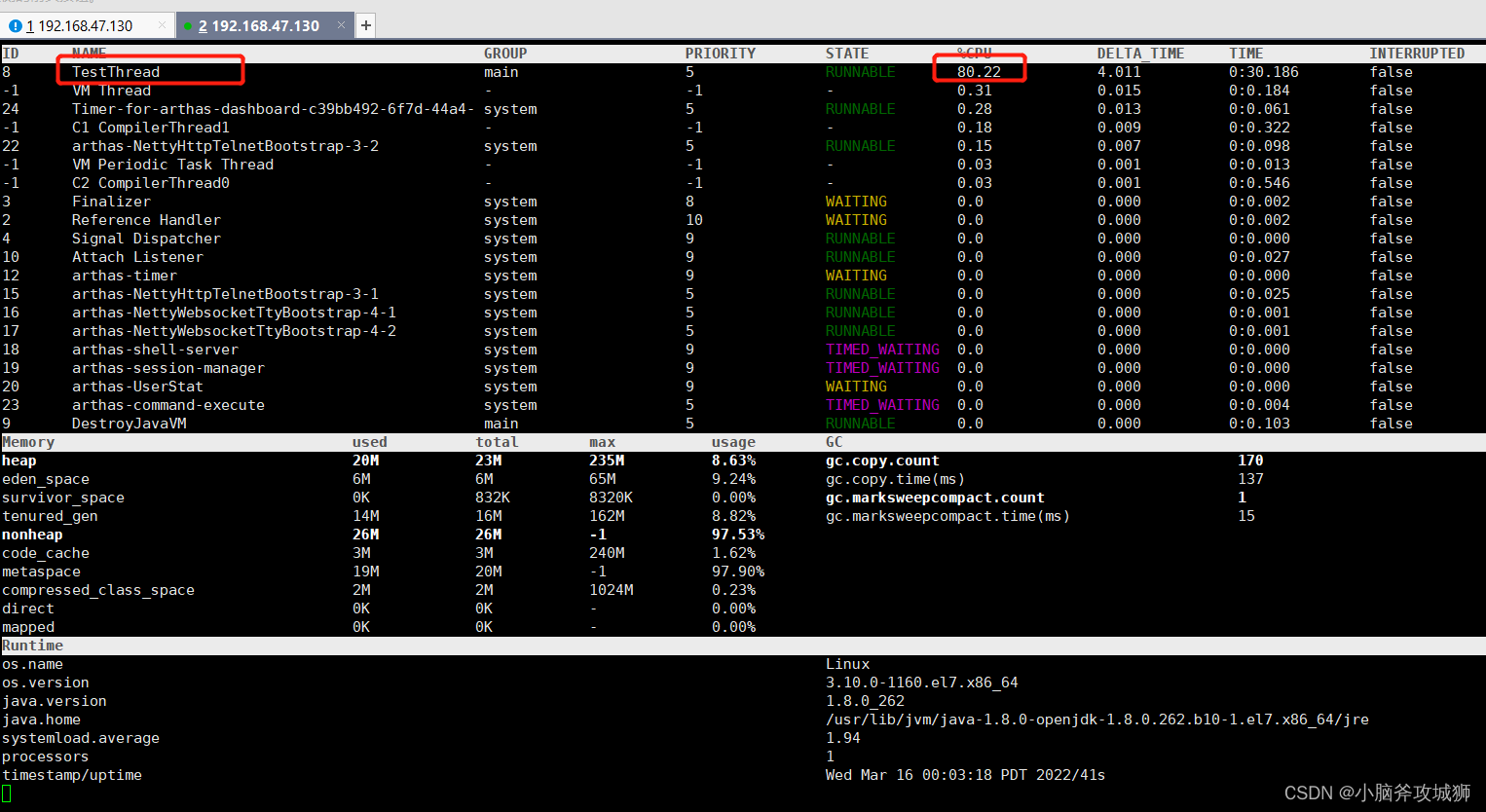Image resolution: width=1486 pixels, height=812 pixels.
Task: Open a new session tab with plus button
Action: pos(366,25)
